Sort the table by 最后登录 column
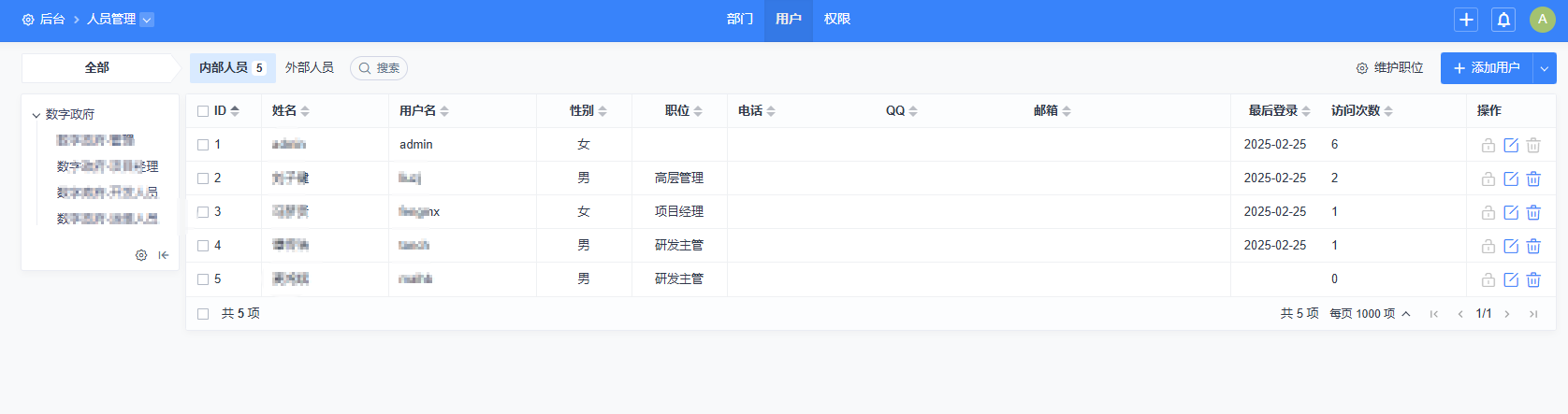1568x414 pixels. (1279, 111)
